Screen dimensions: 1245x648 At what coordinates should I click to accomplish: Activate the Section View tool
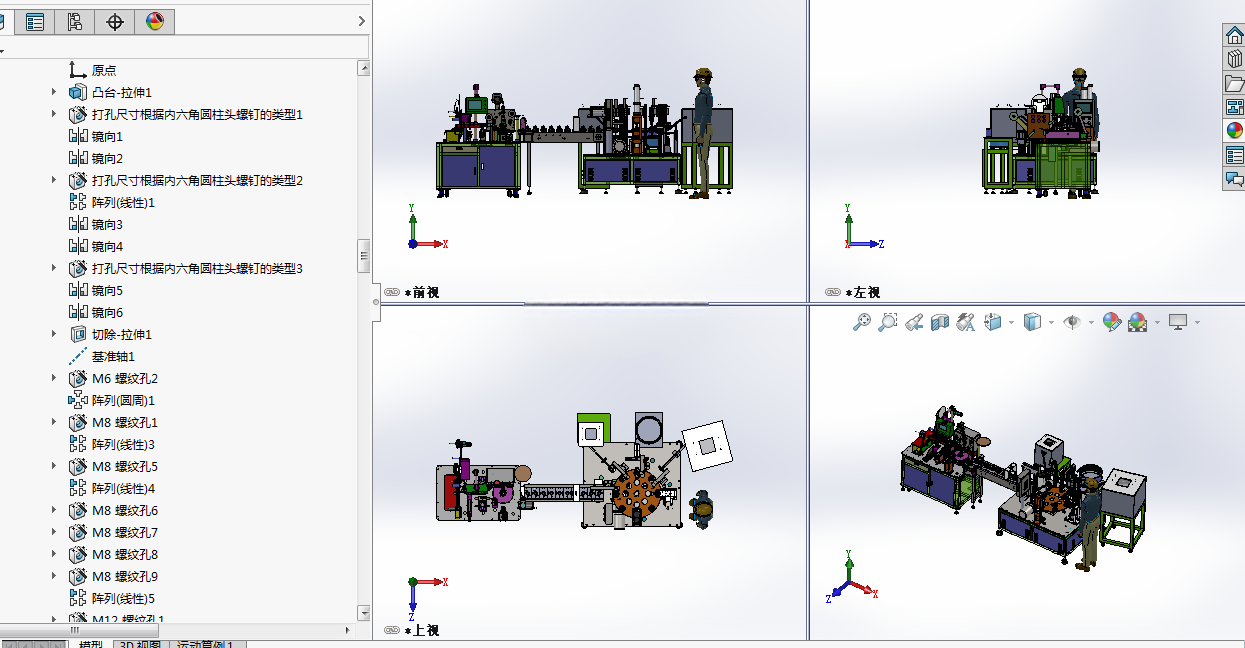(x=940, y=322)
